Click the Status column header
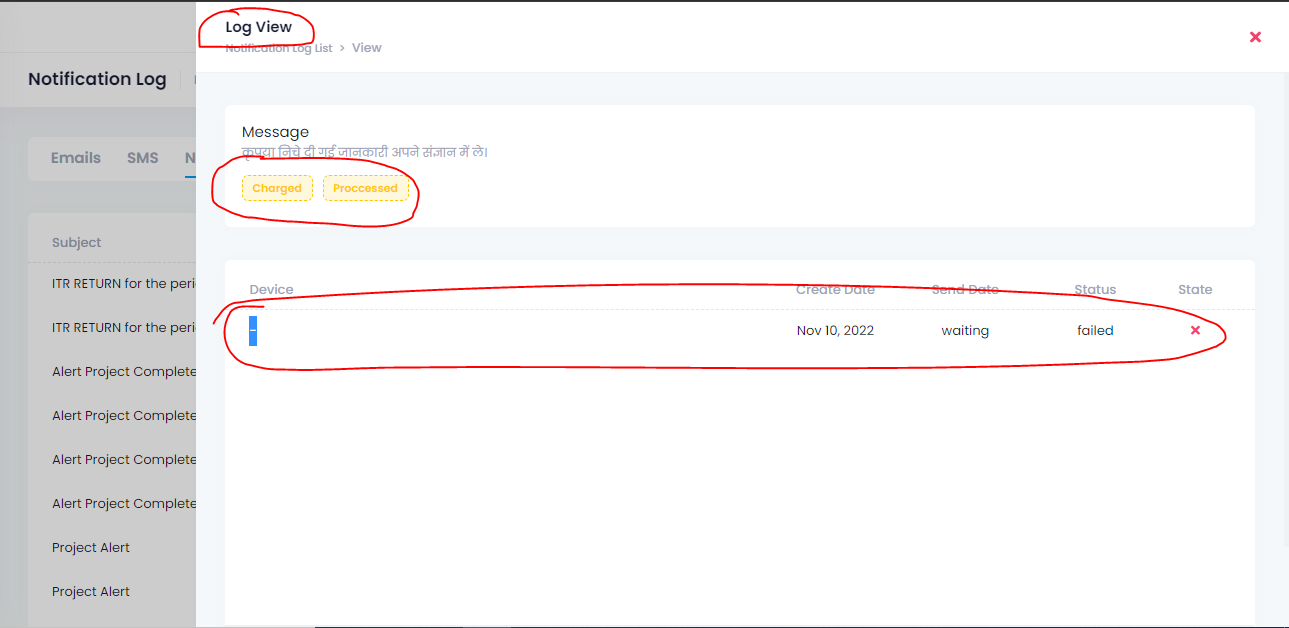 [x=1095, y=290]
